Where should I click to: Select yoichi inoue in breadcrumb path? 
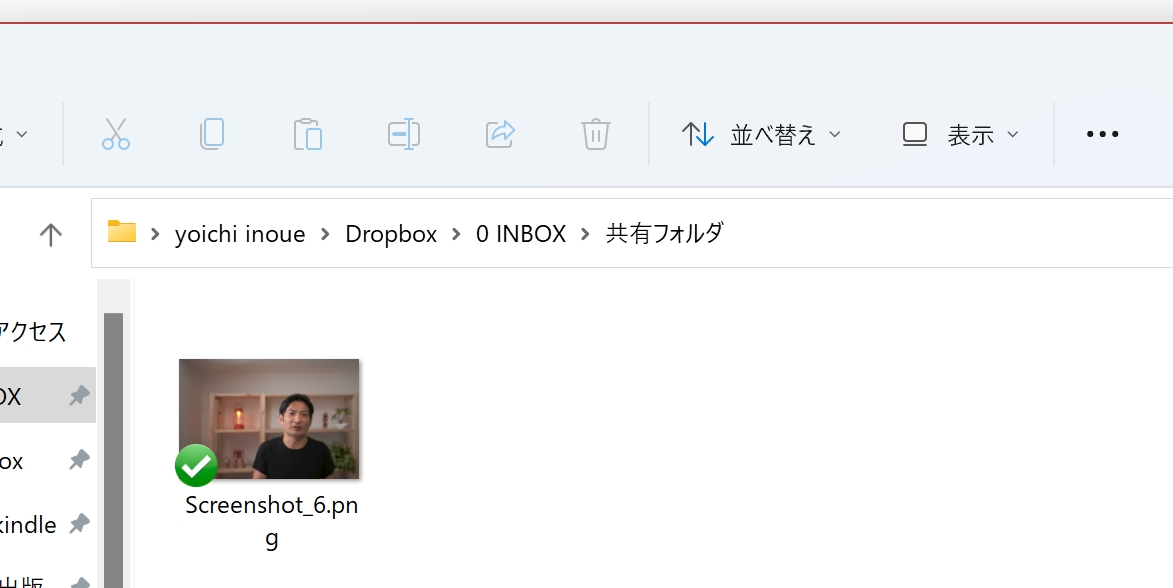click(240, 234)
